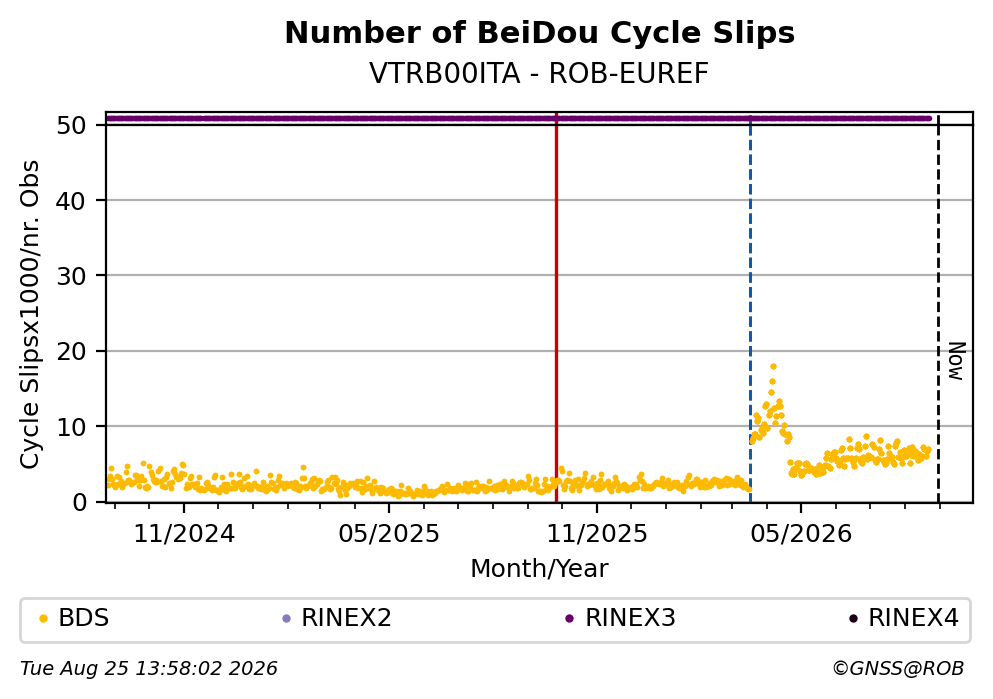
Task: Click the rotated Now label
Action: [956, 362]
